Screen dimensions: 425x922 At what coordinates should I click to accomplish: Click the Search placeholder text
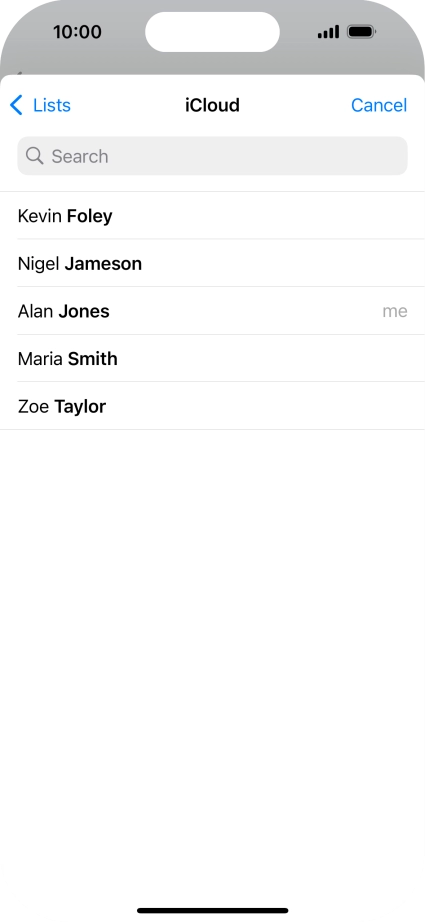click(x=80, y=156)
